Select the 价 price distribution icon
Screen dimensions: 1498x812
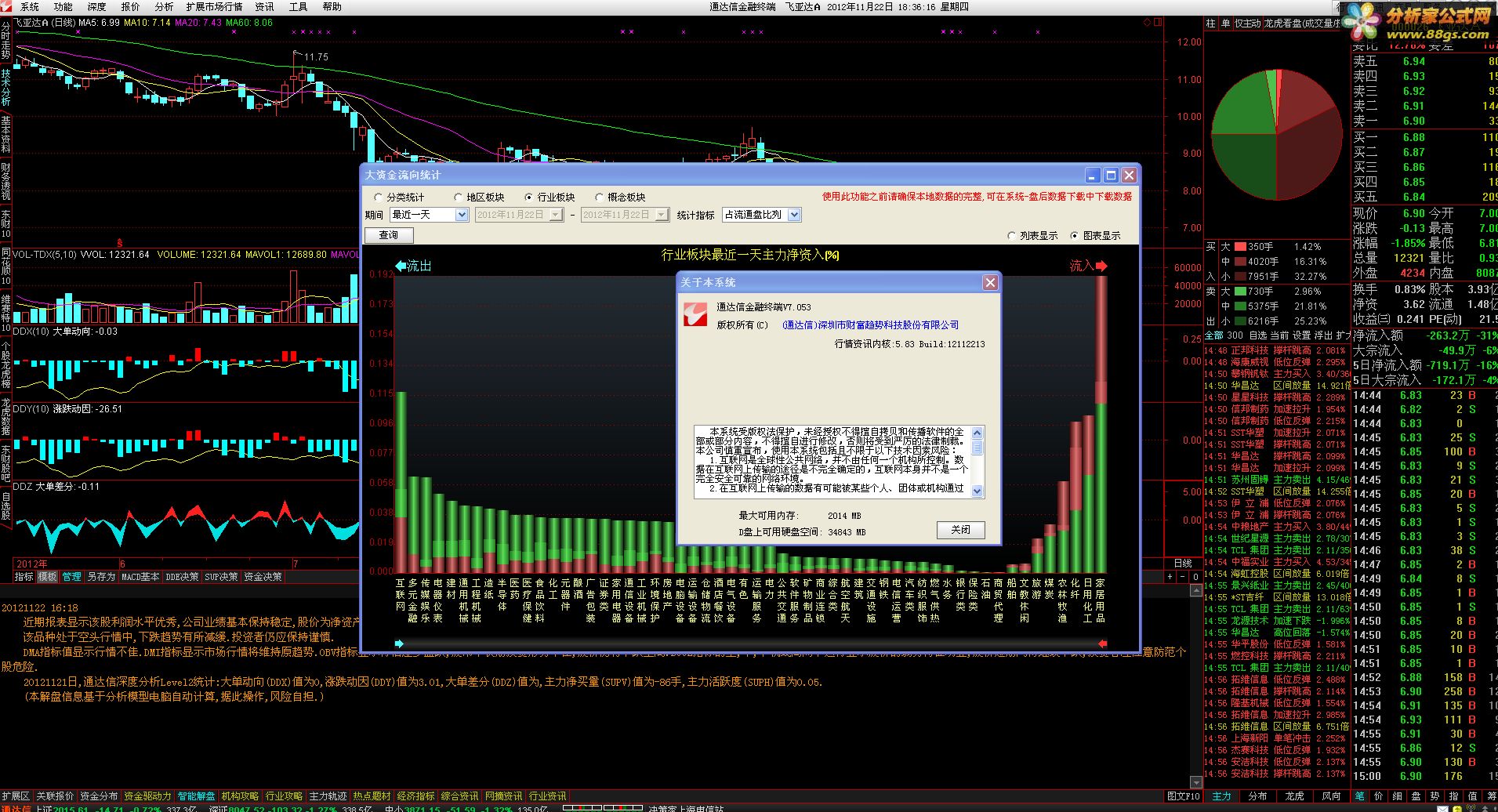click(x=1379, y=796)
